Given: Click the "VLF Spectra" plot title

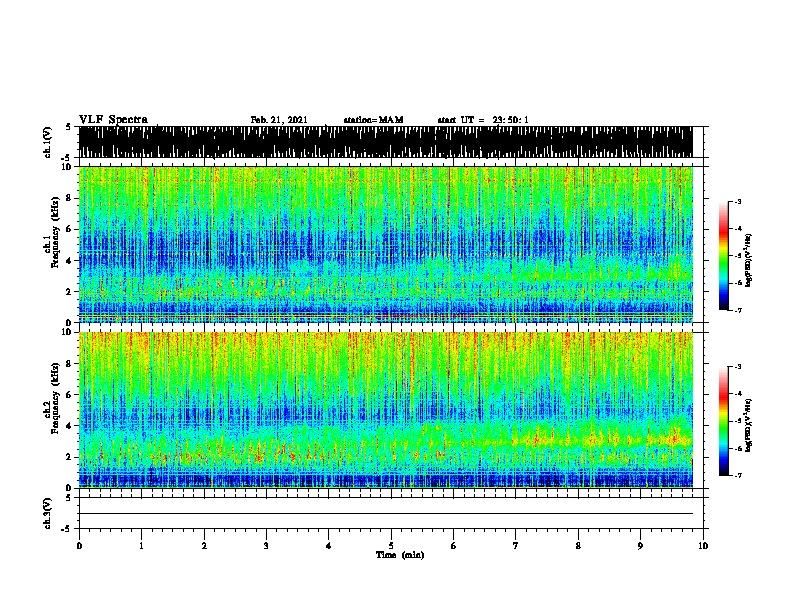Looking at the screenshot, I should pyautogui.click(x=114, y=120).
